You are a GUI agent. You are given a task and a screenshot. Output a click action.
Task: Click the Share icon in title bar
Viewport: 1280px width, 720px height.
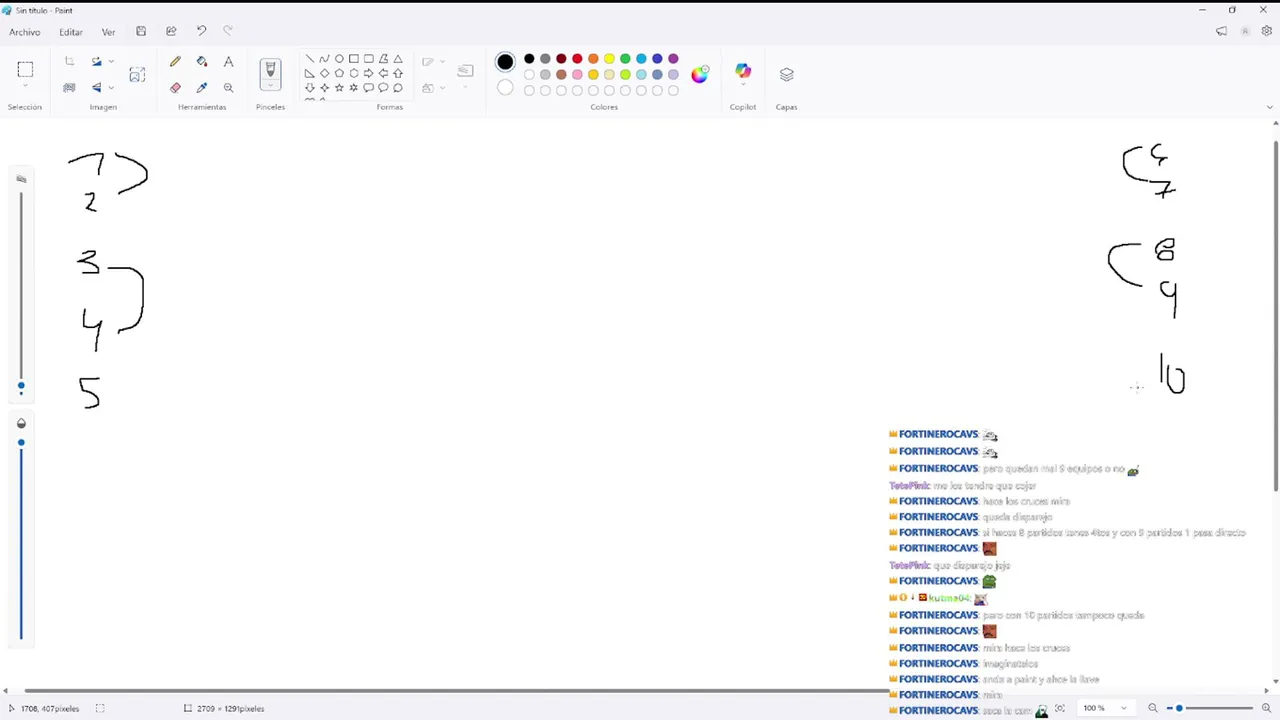pos(171,32)
